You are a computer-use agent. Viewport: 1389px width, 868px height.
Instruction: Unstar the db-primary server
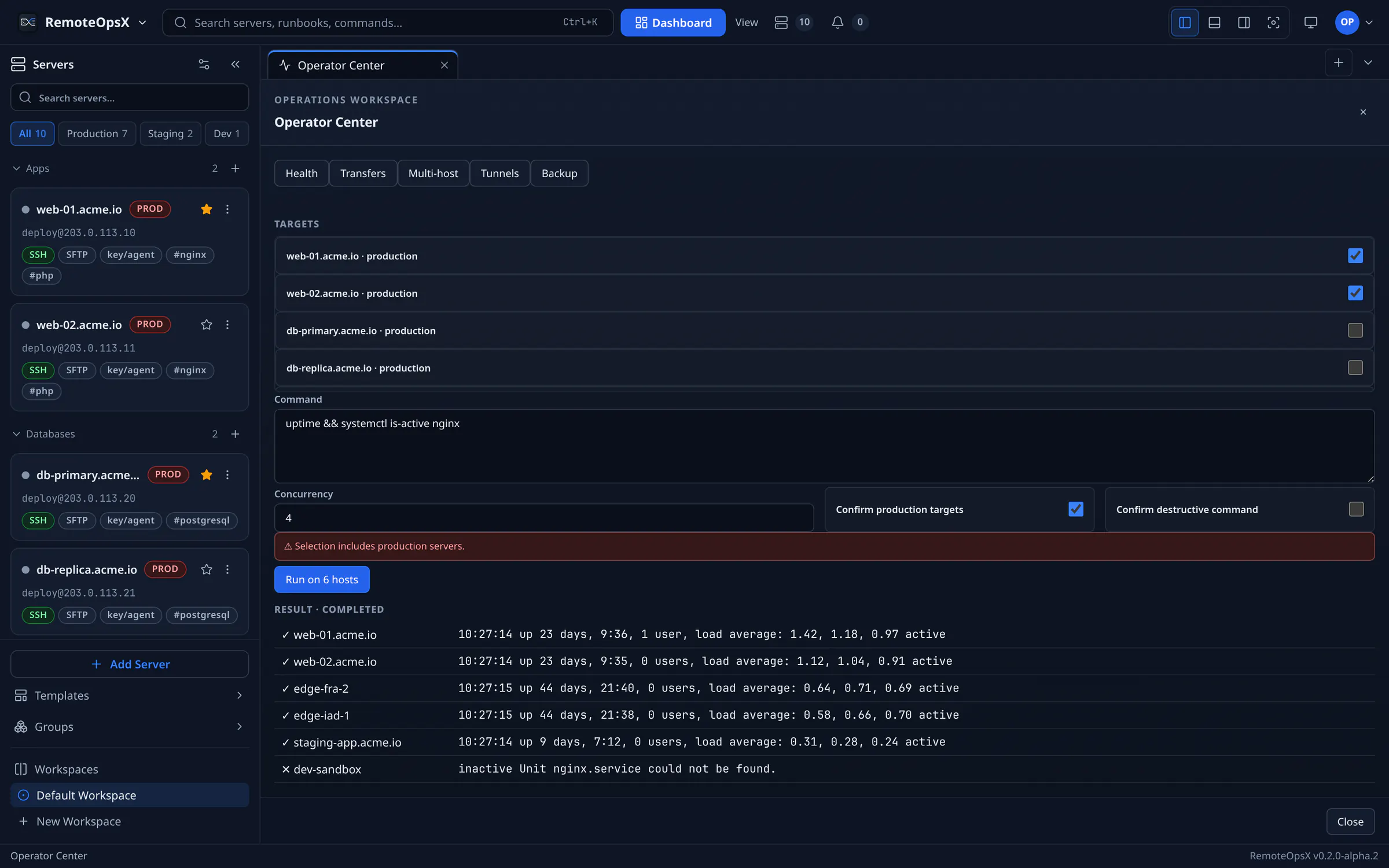pyautogui.click(x=206, y=475)
